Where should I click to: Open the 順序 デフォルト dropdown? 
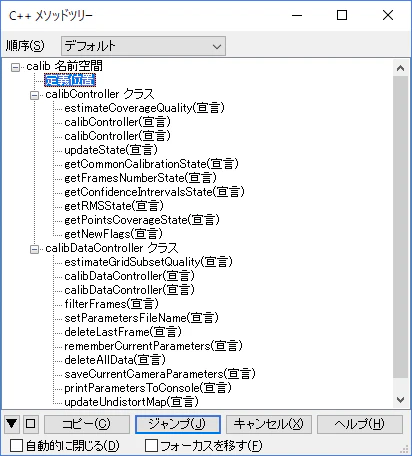click(143, 46)
